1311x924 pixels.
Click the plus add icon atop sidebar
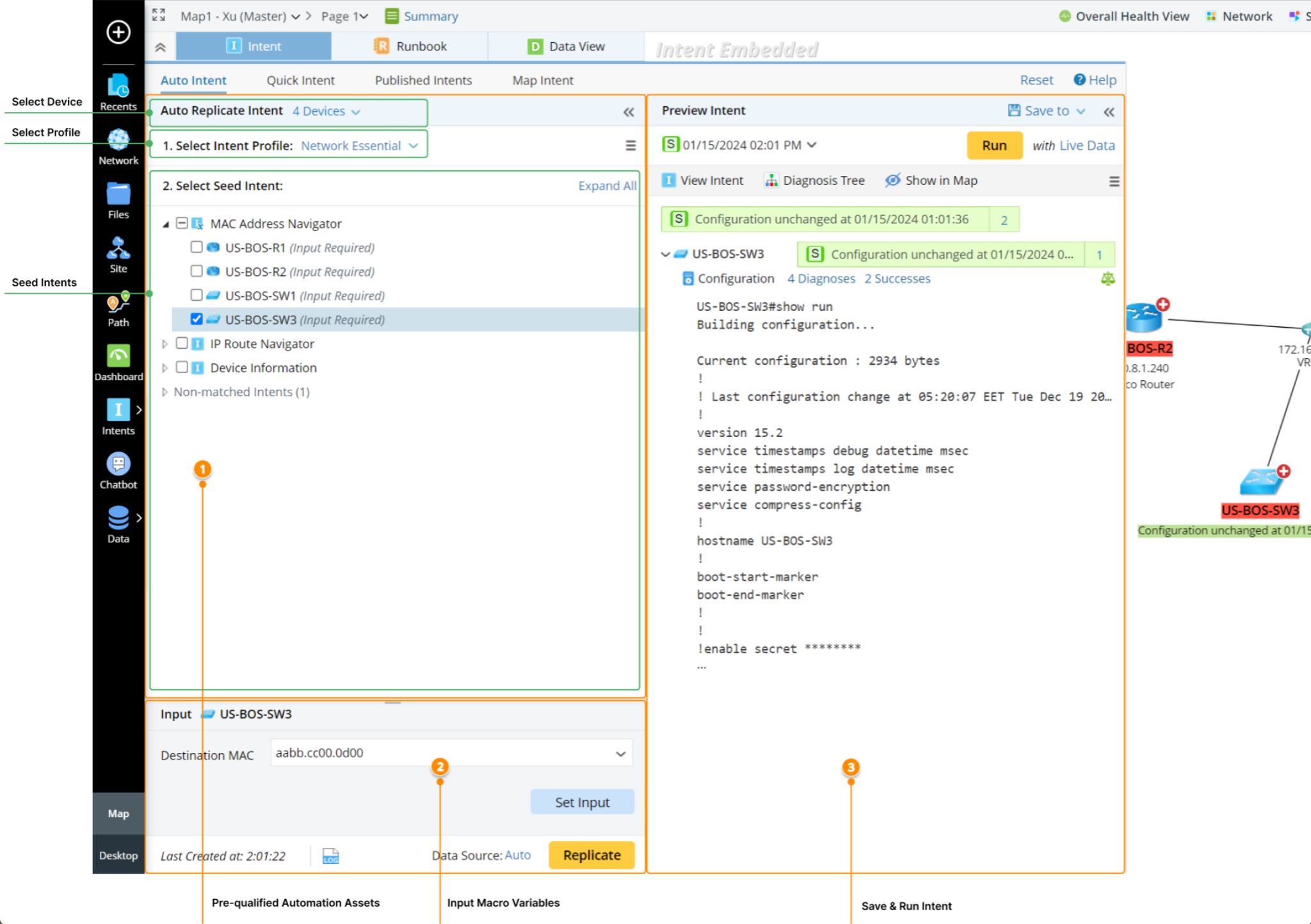[118, 32]
